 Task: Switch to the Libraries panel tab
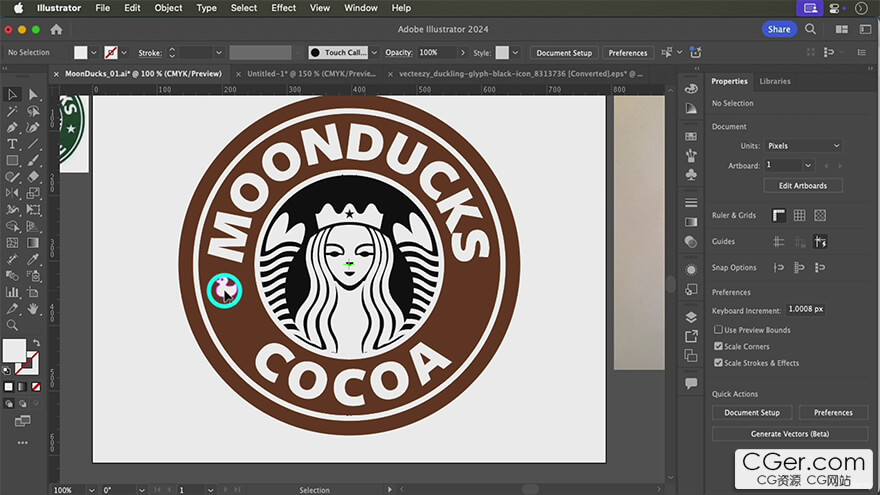(774, 81)
